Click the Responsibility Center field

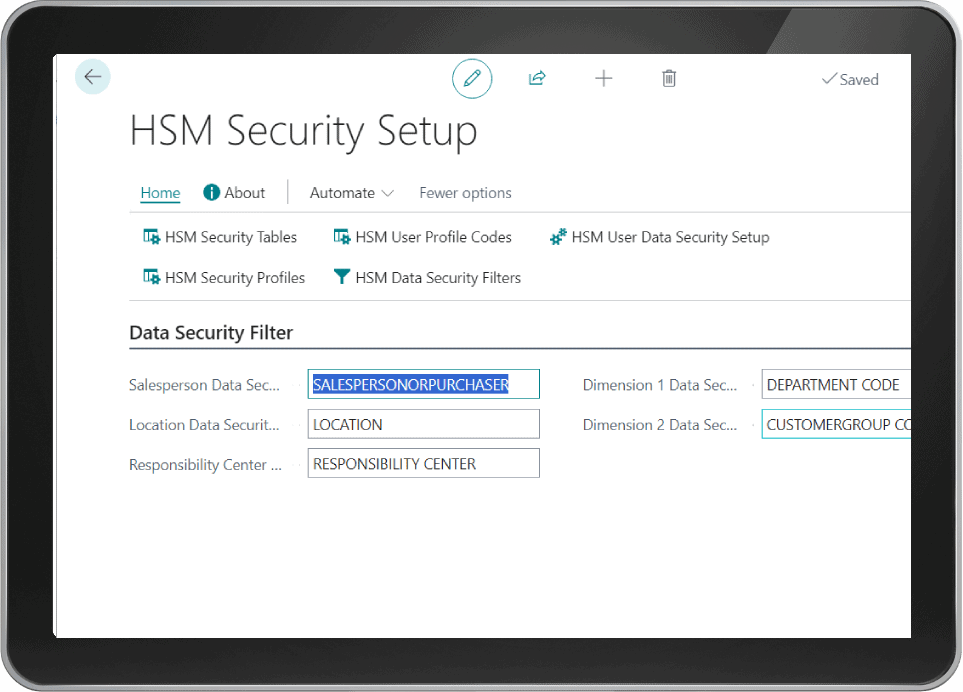coord(424,464)
